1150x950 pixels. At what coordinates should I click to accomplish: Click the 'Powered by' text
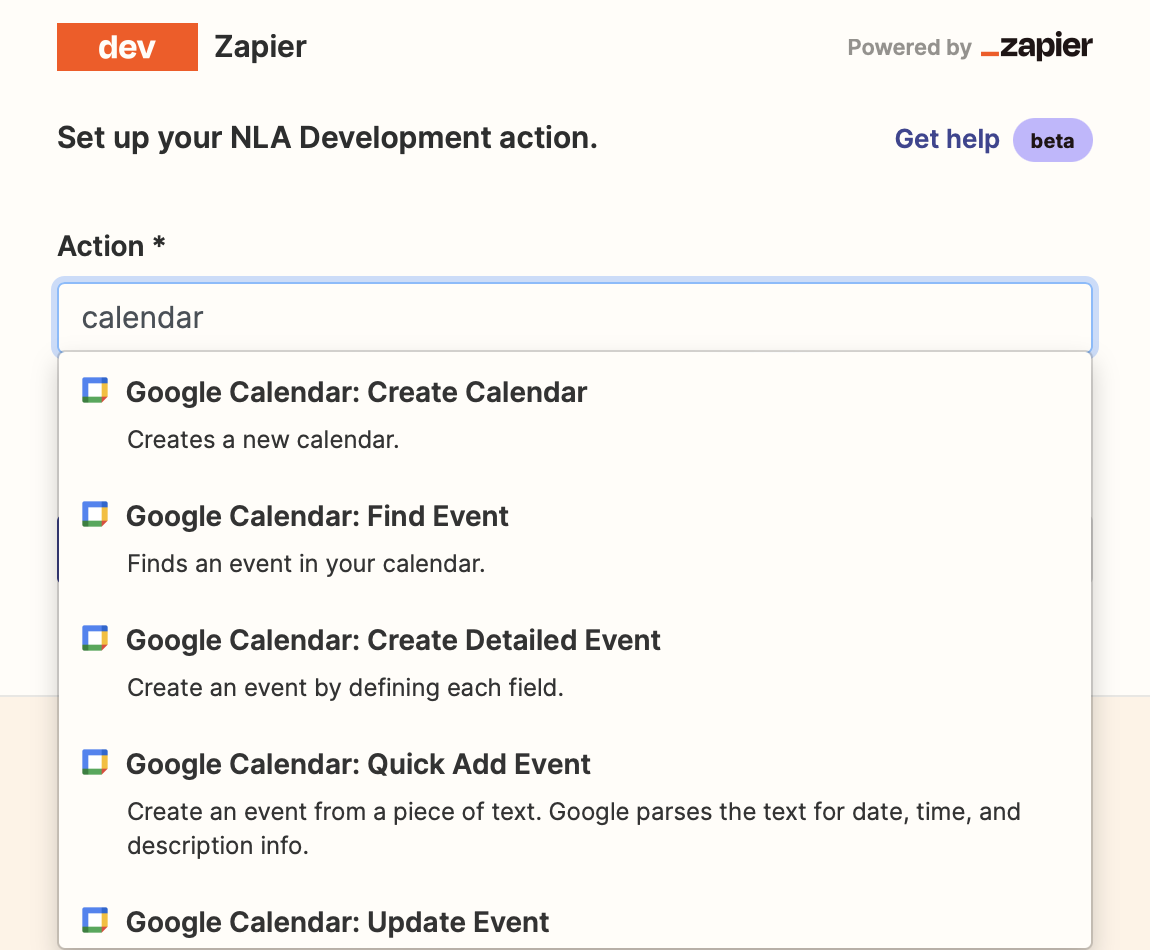[909, 47]
